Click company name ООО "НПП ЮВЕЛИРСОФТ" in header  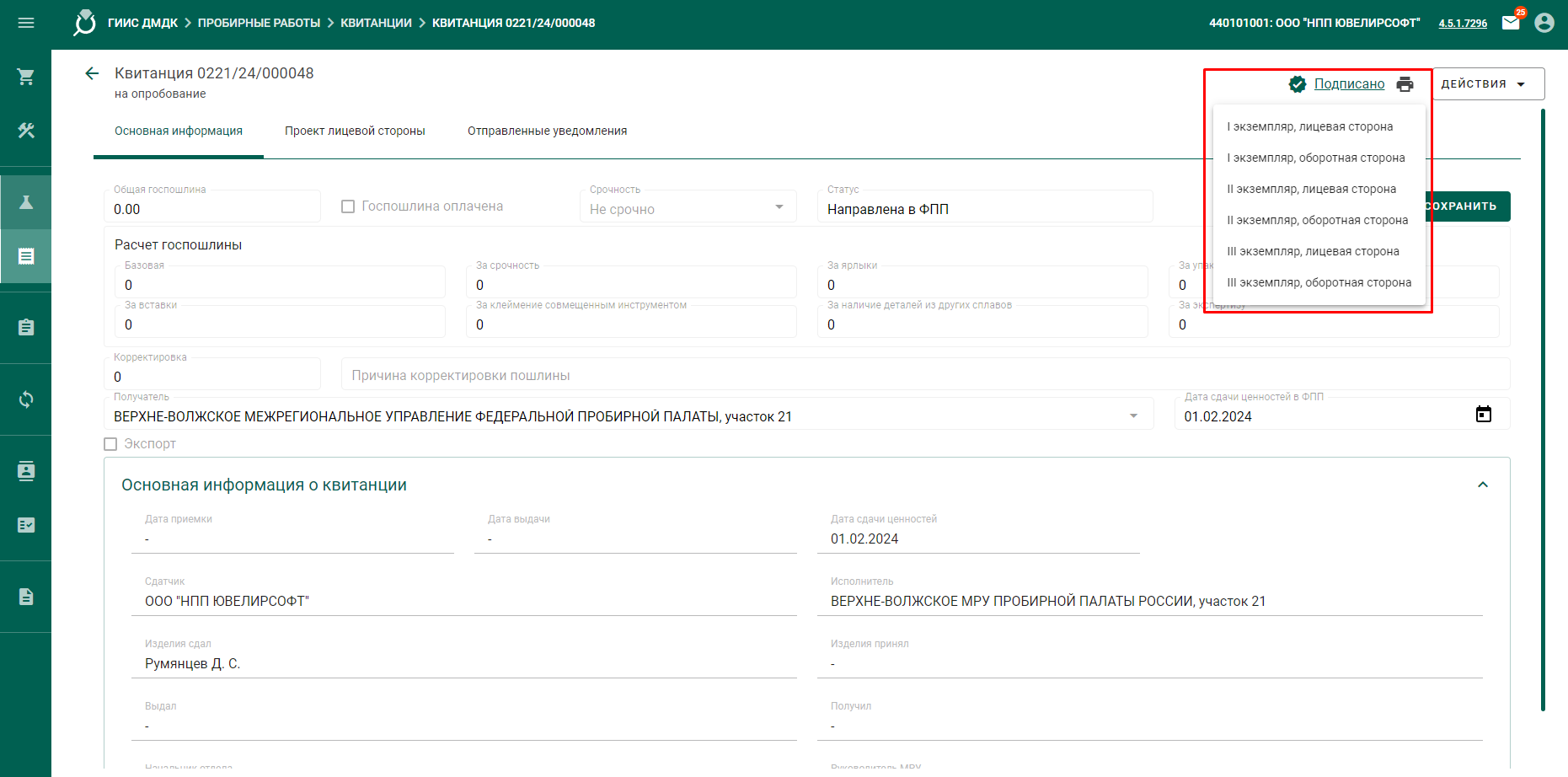(1347, 23)
